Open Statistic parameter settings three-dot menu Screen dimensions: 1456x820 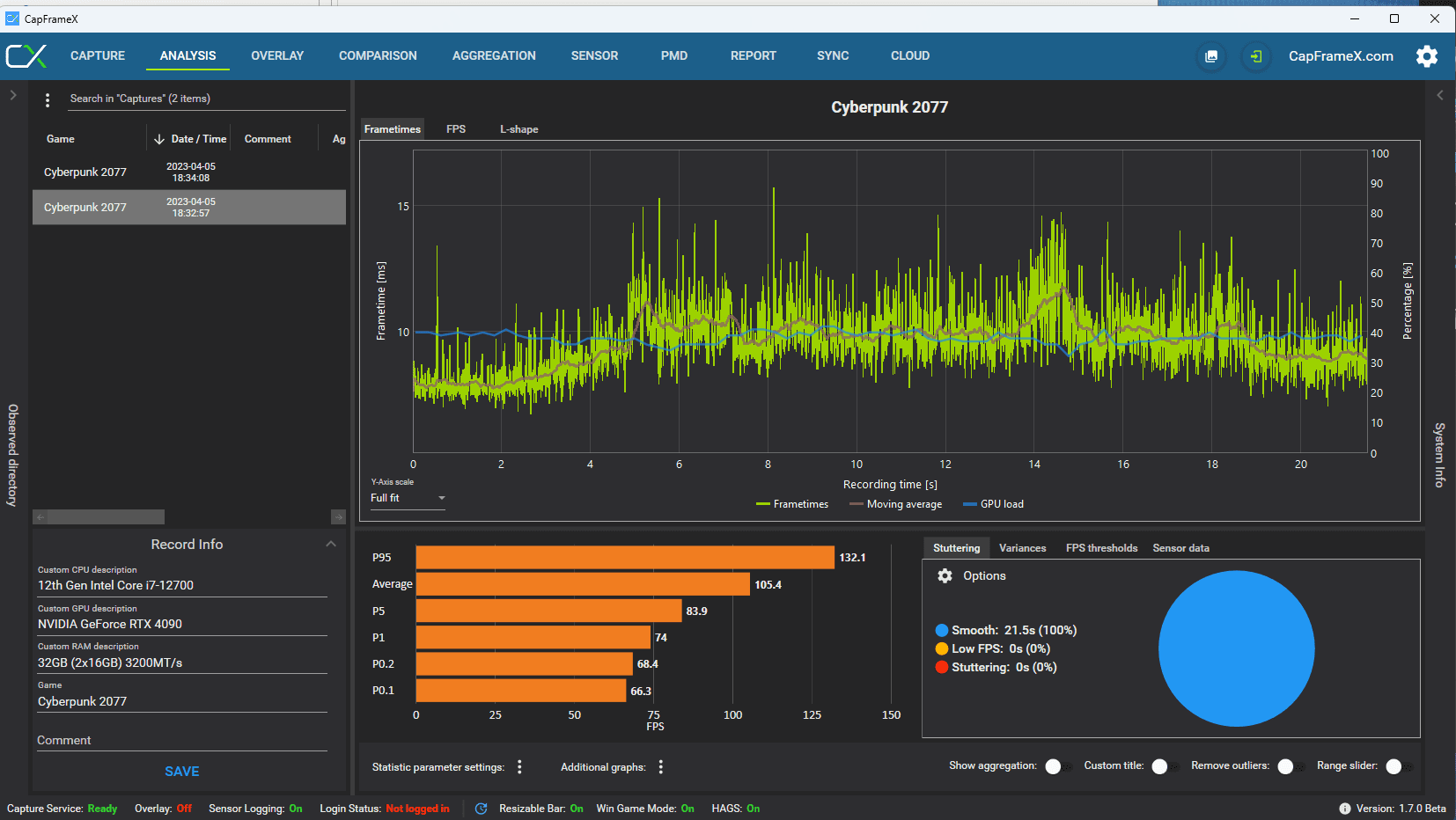519,767
